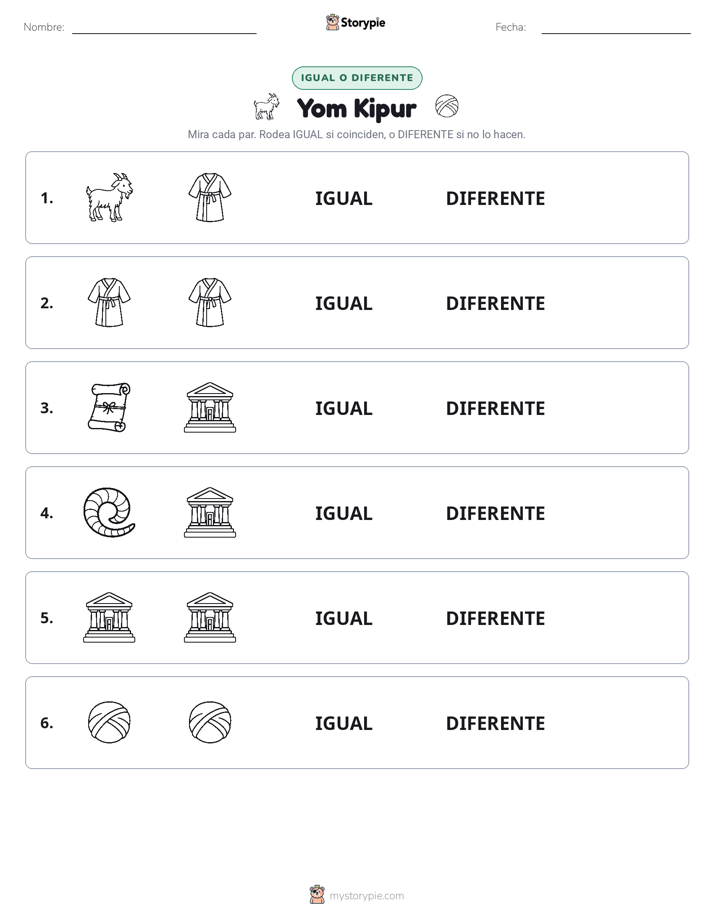The height and width of the screenshot is (924, 714).
Task: Click the Fecha input line
Action: point(616,28)
